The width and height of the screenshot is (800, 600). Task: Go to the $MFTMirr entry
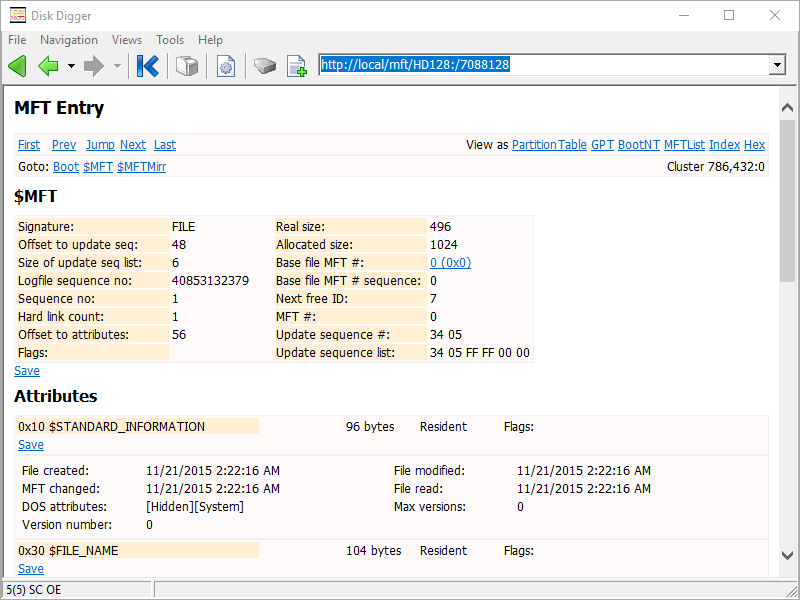click(x=141, y=167)
